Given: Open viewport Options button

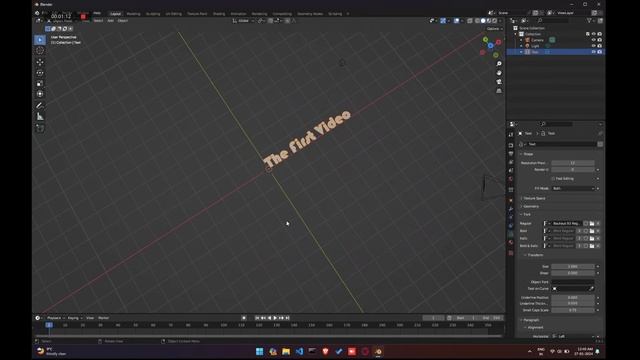Looking at the screenshot, I should (x=494, y=29).
